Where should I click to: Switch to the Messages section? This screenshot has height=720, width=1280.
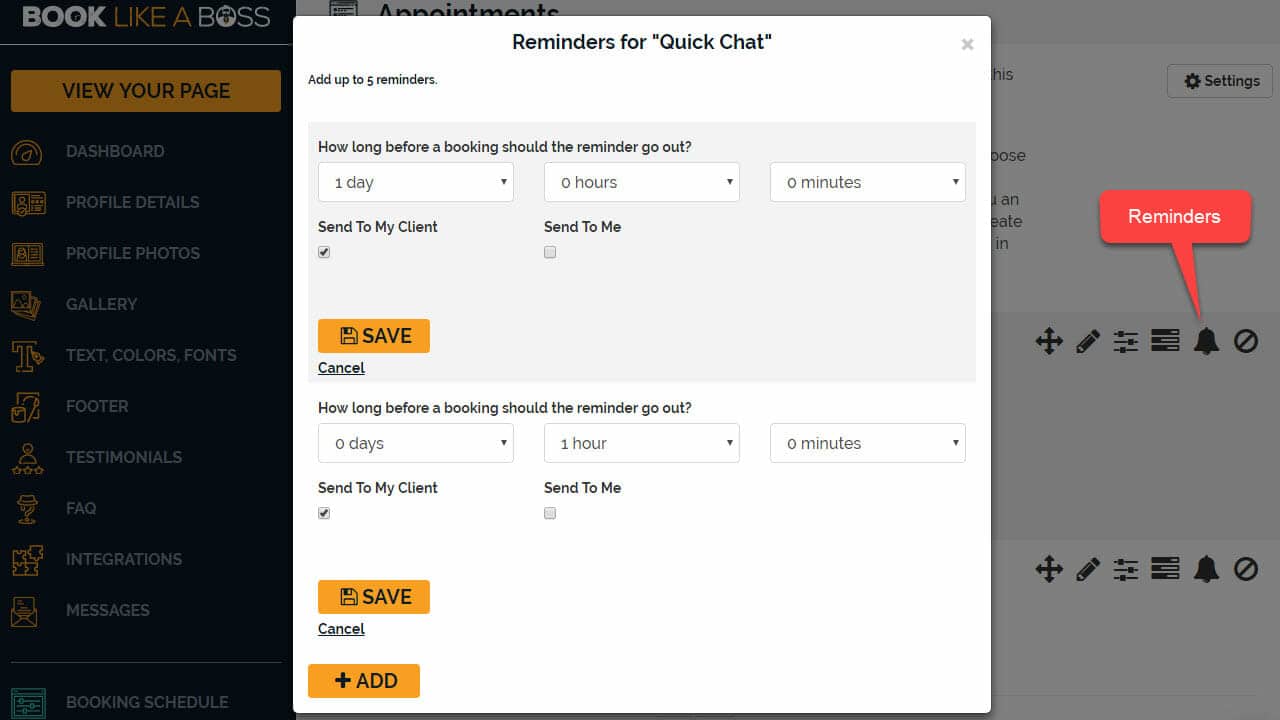click(108, 610)
